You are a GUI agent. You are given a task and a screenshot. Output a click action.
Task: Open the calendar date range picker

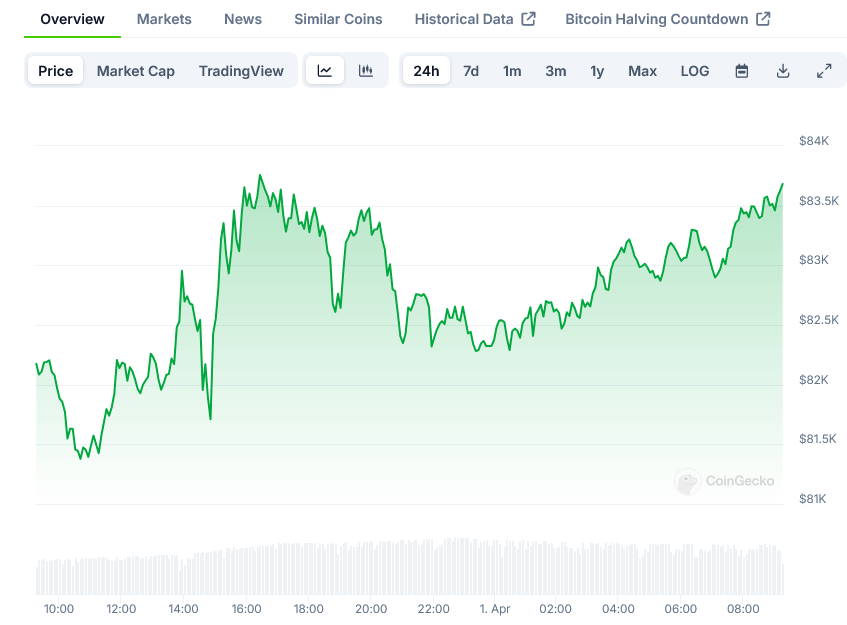click(x=742, y=71)
